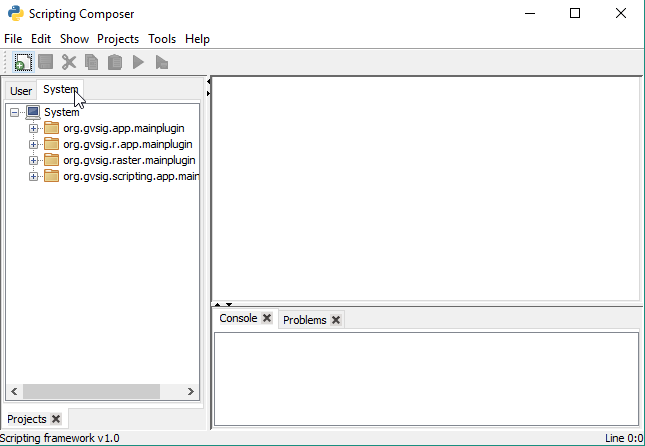Close the Projects panel tab X
The width and height of the screenshot is (645, 446).
click(x=56, y=419)
